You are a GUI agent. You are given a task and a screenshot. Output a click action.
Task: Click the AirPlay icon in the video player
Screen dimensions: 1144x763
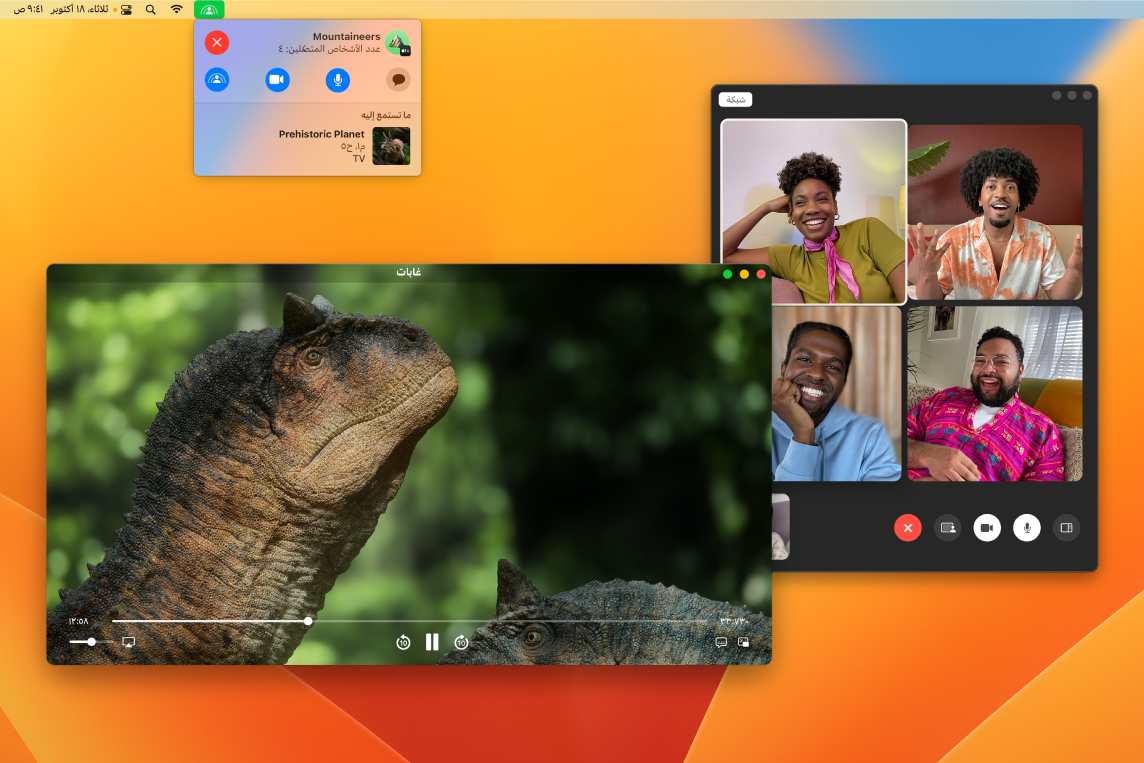coord(129,642)
